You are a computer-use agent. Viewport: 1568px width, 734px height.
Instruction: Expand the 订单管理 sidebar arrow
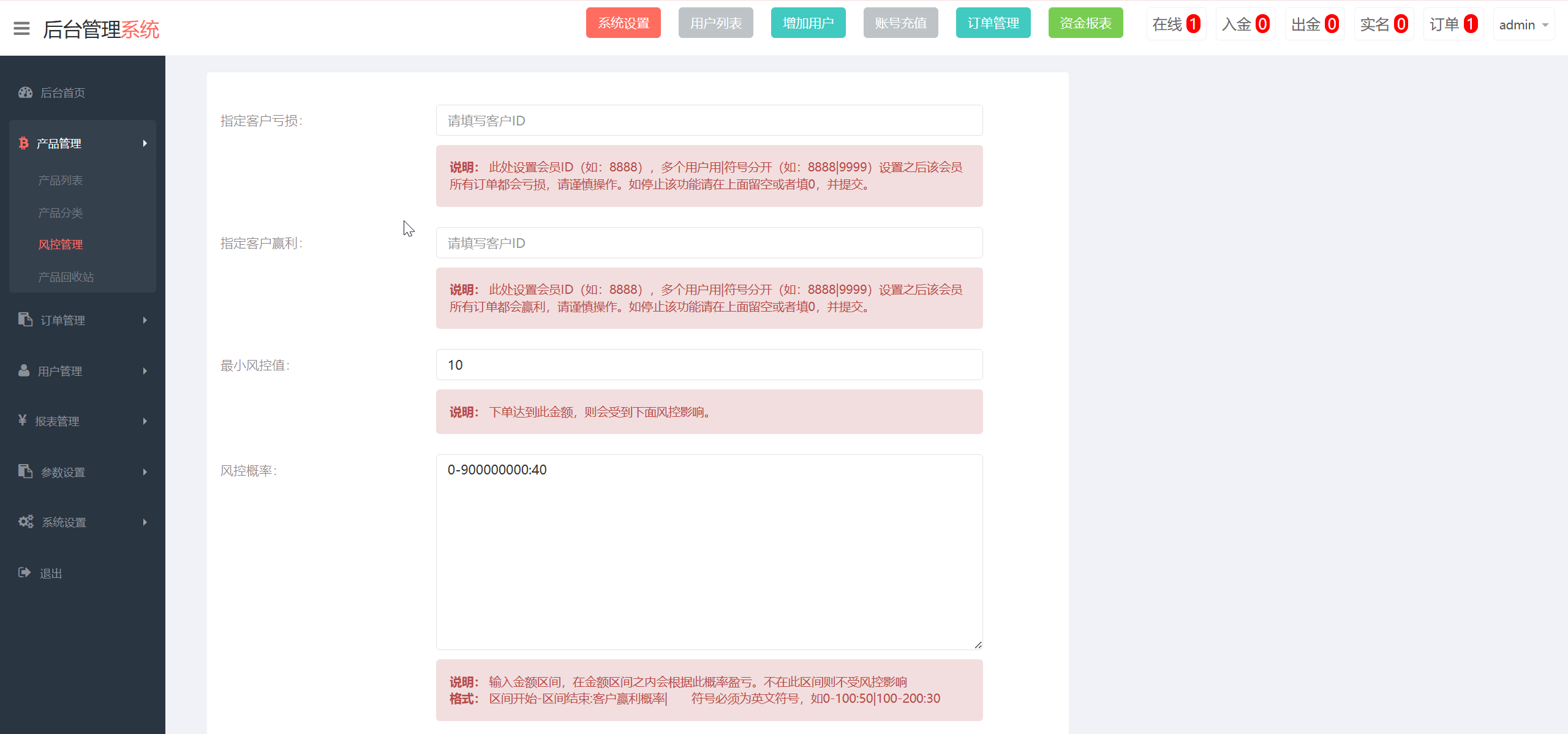[145, 320]
